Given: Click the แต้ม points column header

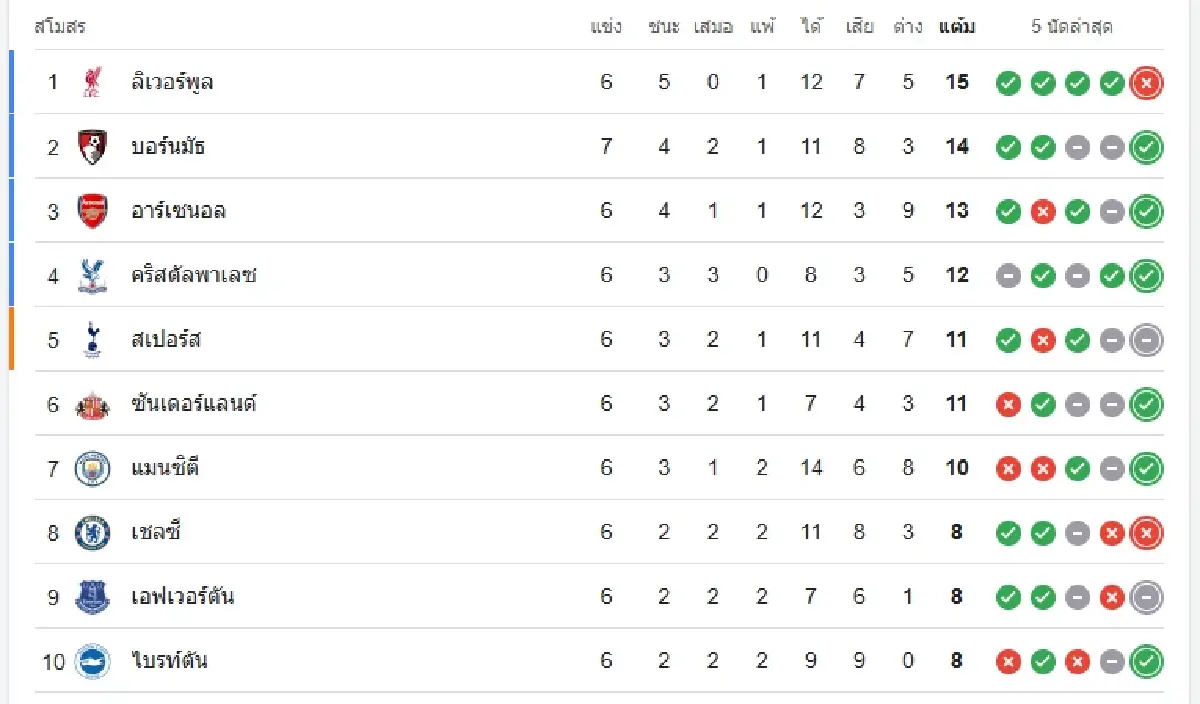Looking at the screenshot, I should point(957,27).
